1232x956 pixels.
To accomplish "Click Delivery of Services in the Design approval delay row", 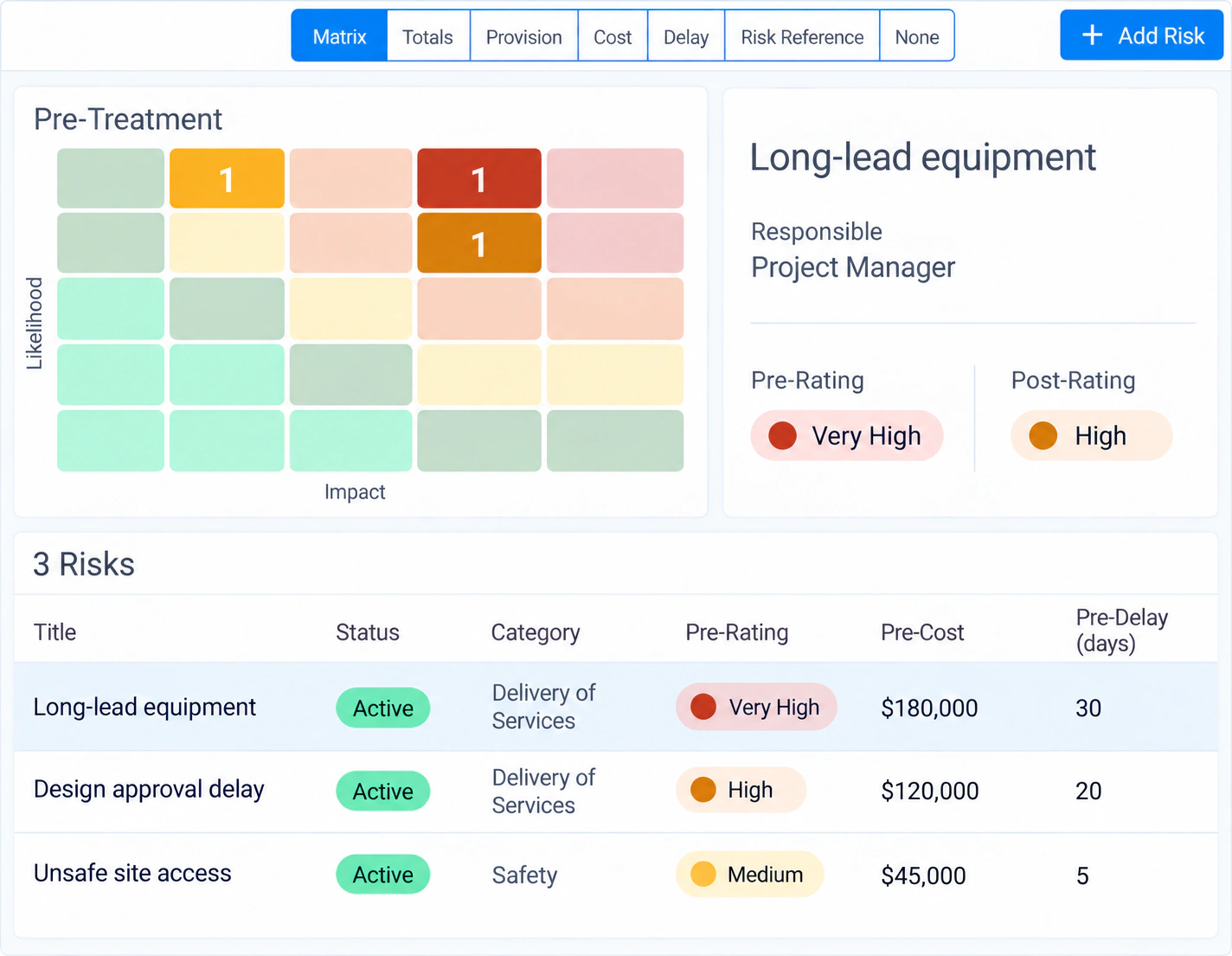I will [543, 791].
